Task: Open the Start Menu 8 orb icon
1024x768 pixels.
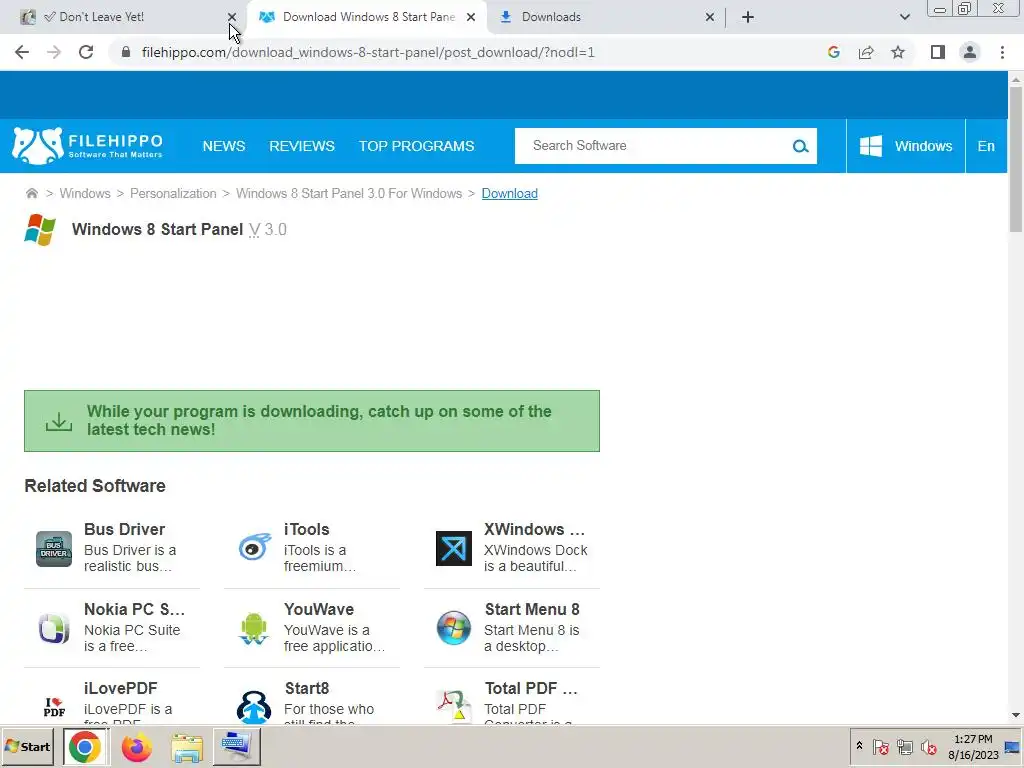Action: coord(454,628)
